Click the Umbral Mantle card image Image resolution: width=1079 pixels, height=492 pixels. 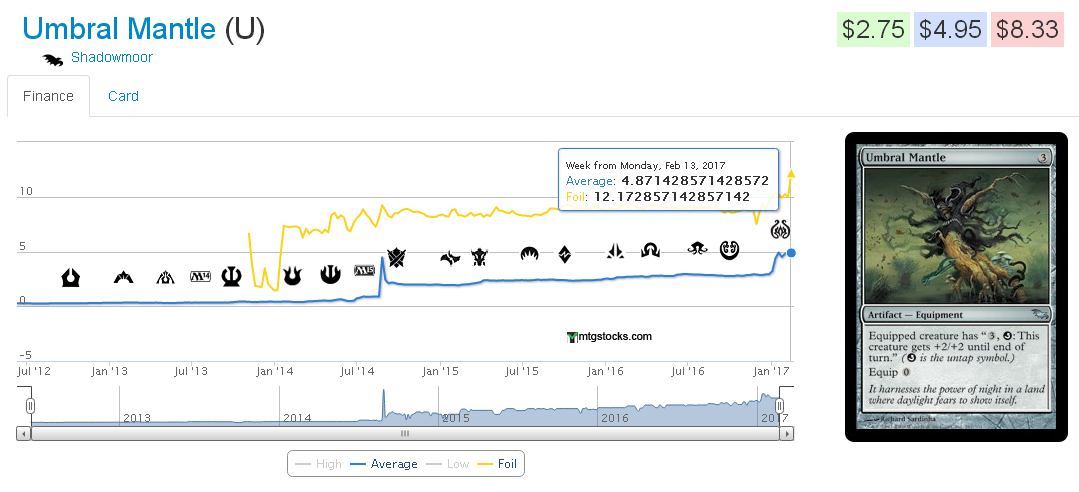[x=957, y=286]
